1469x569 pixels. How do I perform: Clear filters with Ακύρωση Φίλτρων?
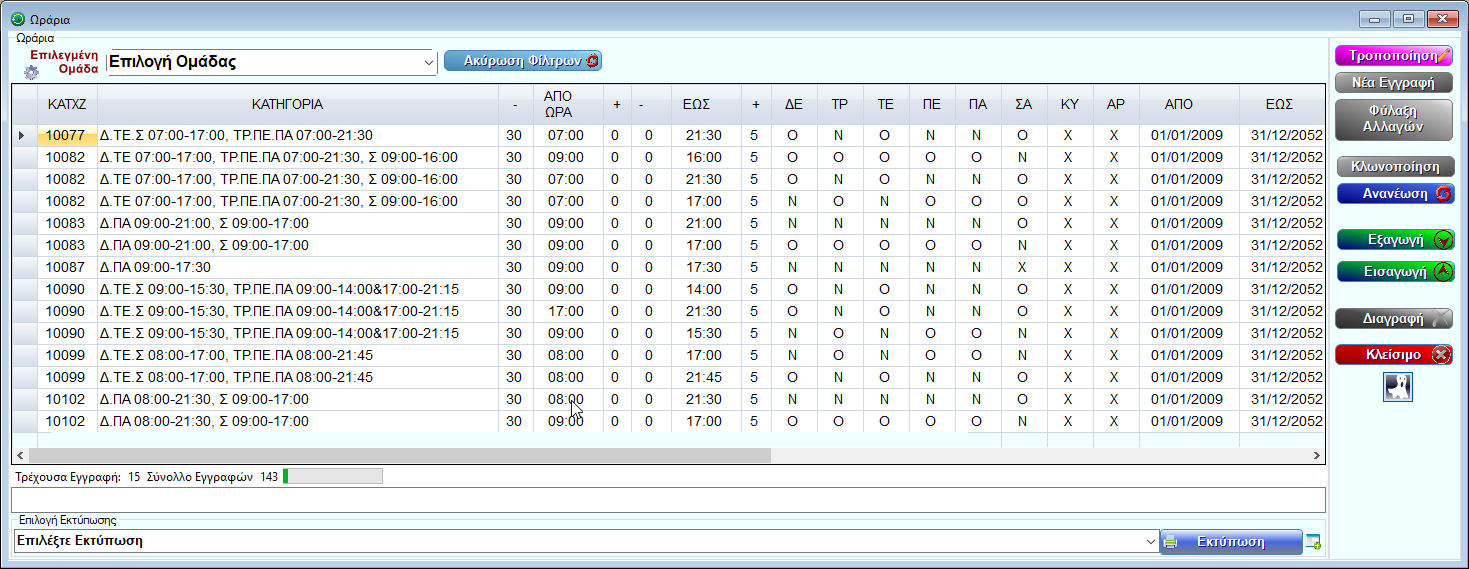(523, 61)
